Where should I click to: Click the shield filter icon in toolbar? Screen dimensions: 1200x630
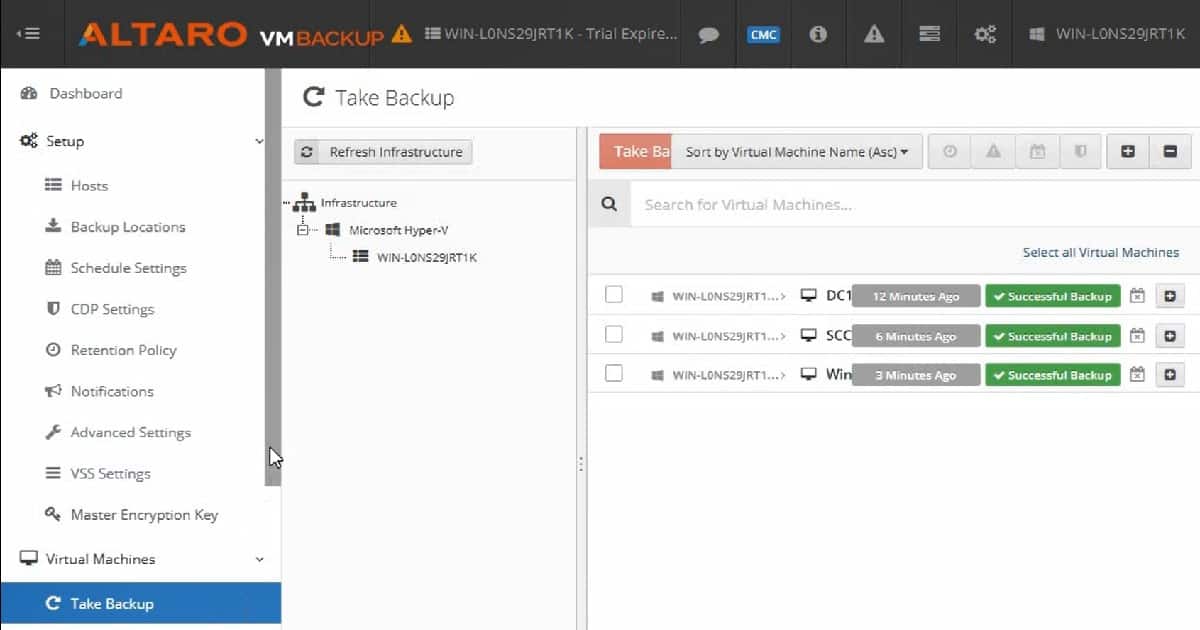pos(1081,152)
